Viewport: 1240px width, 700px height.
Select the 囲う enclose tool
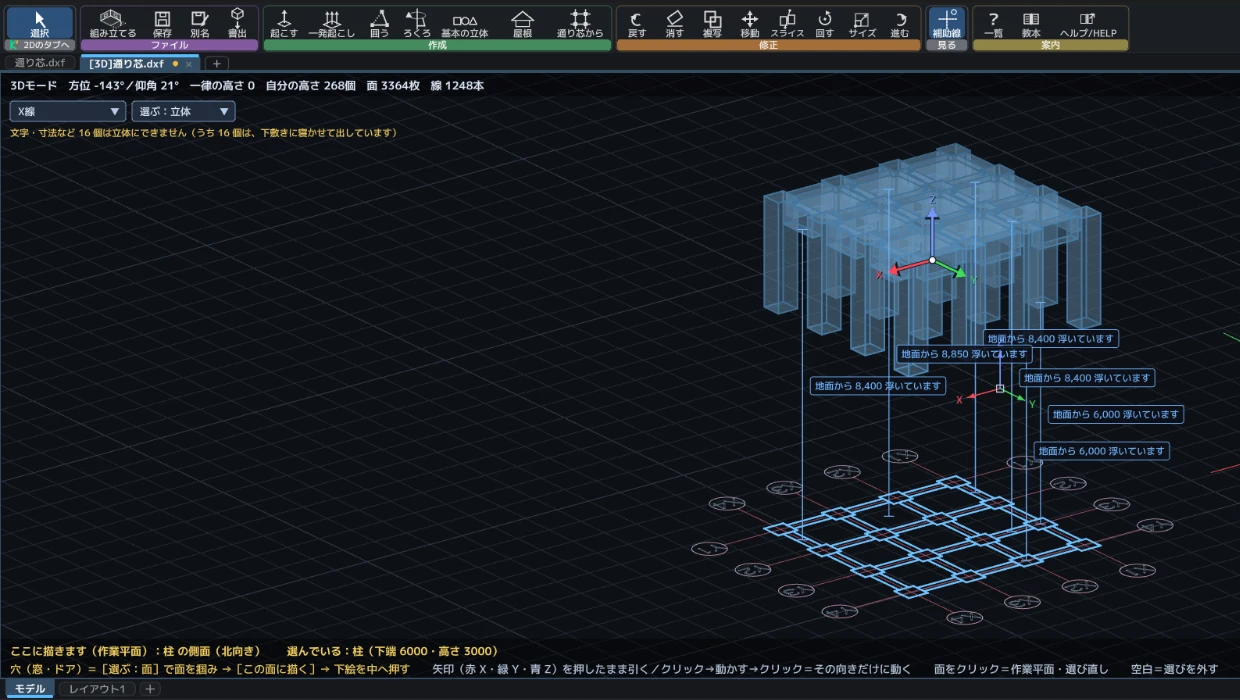(x=379, y=23)
